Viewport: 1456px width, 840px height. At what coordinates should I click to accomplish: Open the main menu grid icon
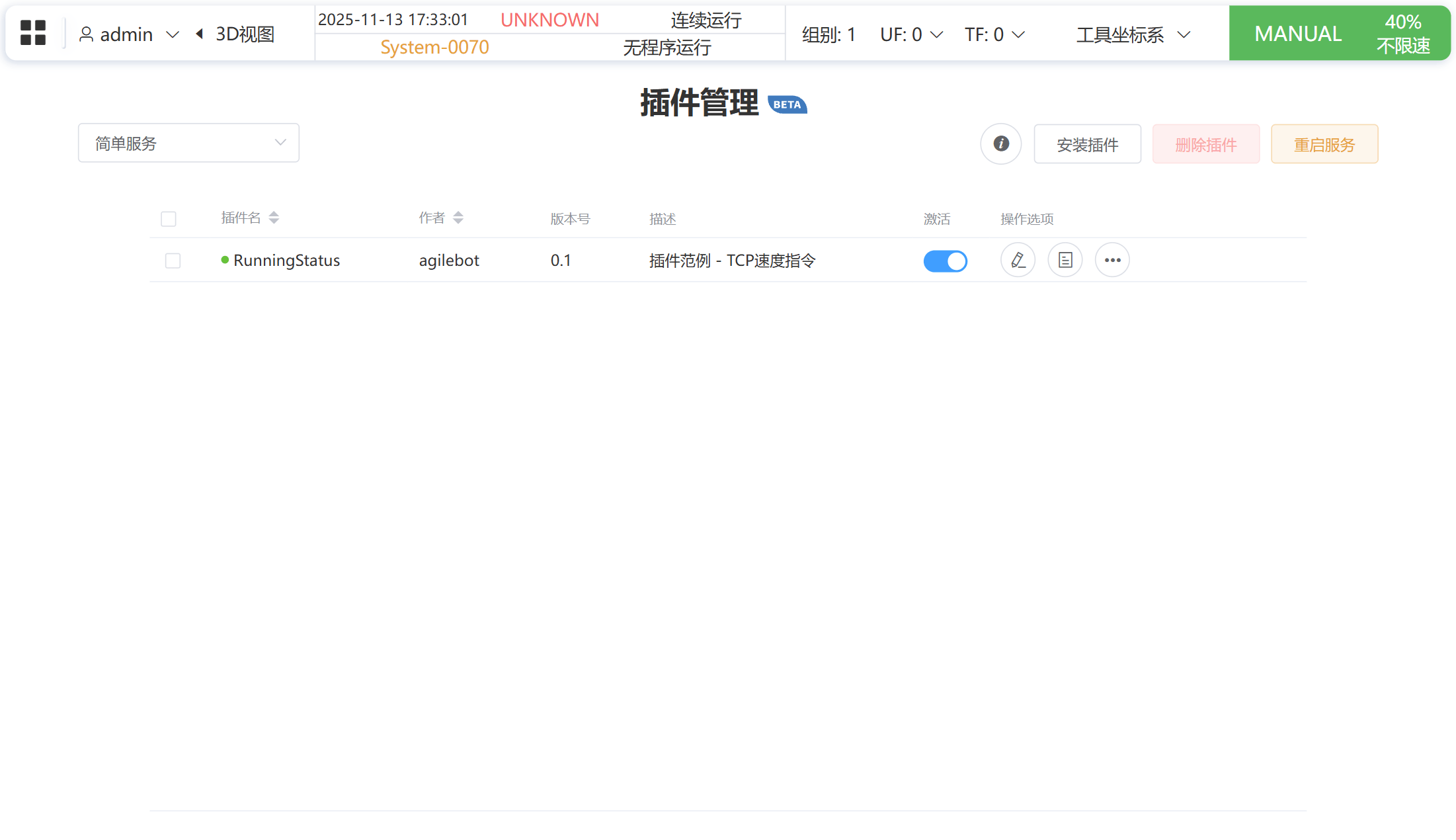pos(32,32)
